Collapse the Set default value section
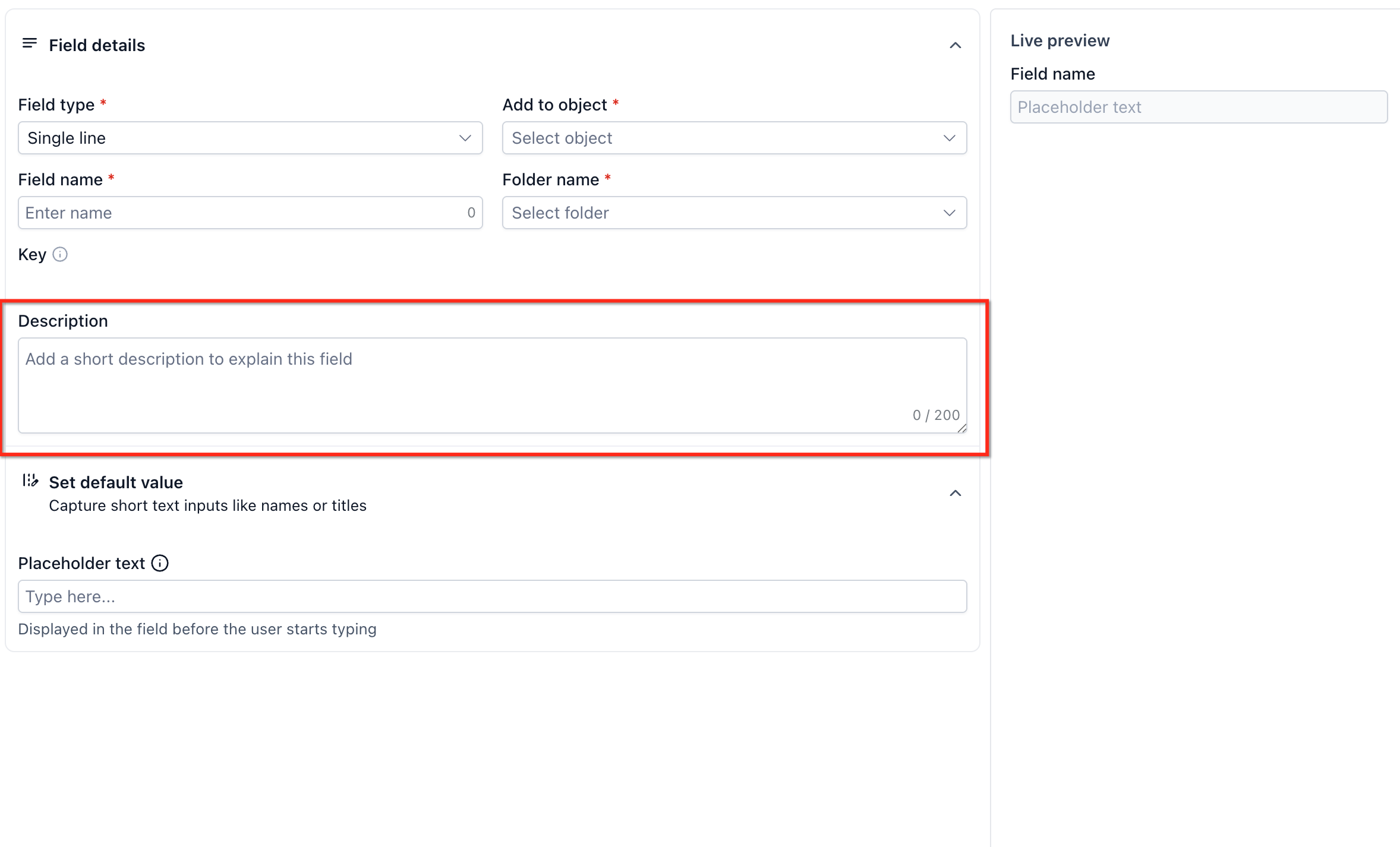 (x=955, y=493)
